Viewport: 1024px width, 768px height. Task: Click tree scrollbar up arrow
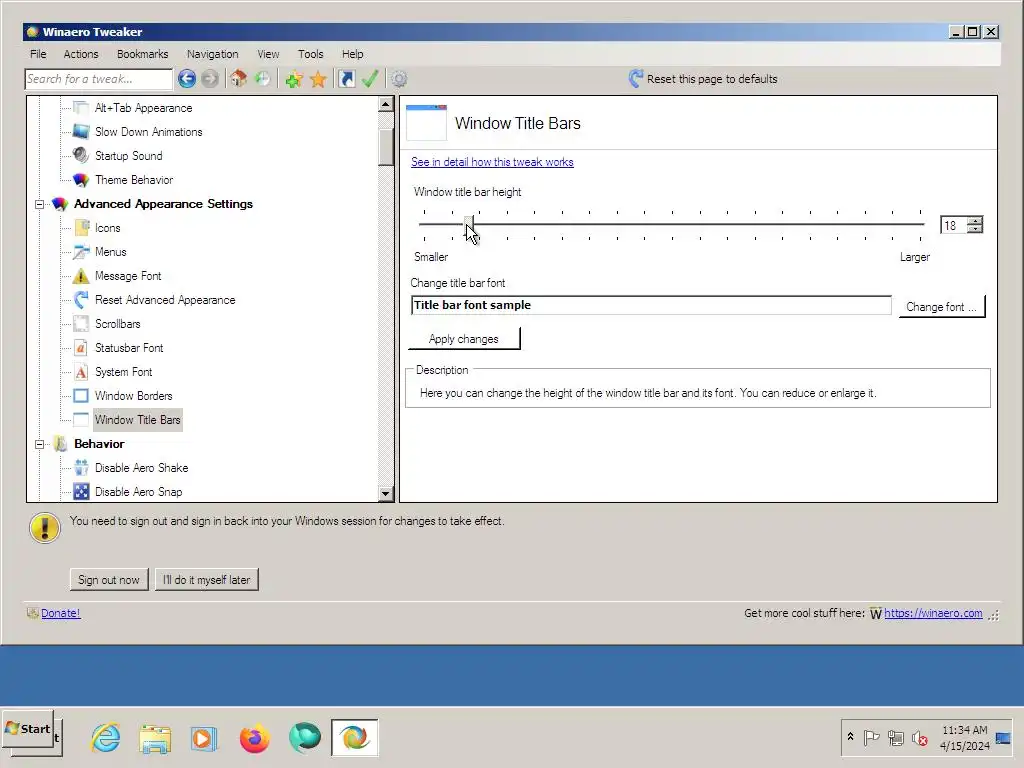point(386,104)
